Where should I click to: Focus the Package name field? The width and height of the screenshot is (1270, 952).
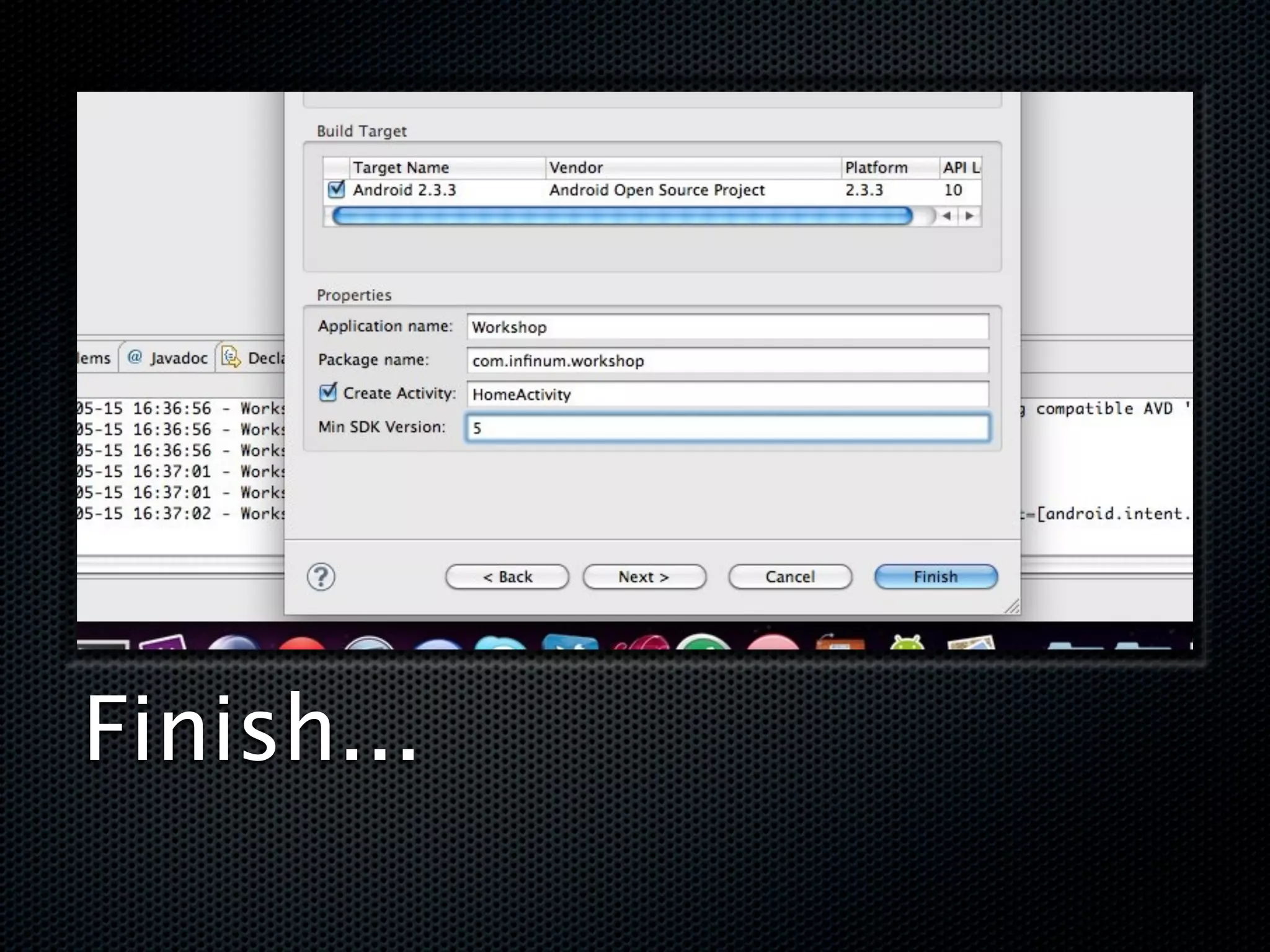[728, 360]
